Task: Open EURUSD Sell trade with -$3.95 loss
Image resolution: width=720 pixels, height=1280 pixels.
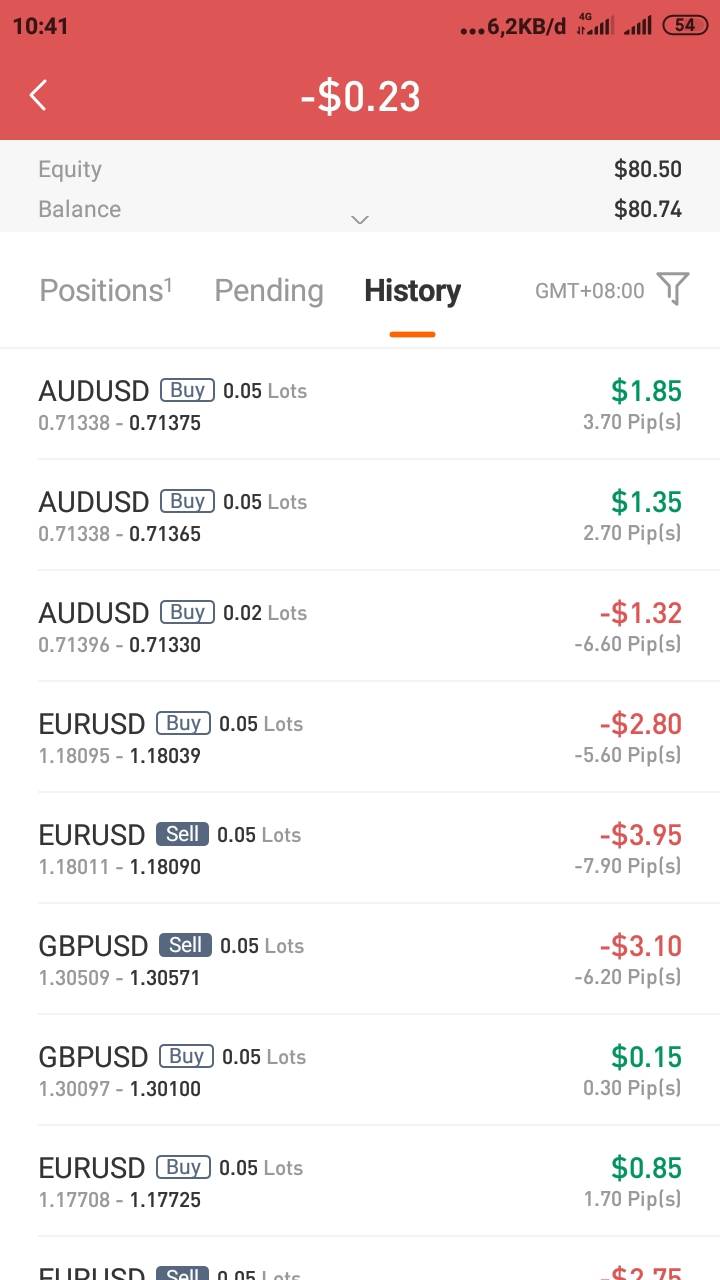Action: tap(360, 849)
